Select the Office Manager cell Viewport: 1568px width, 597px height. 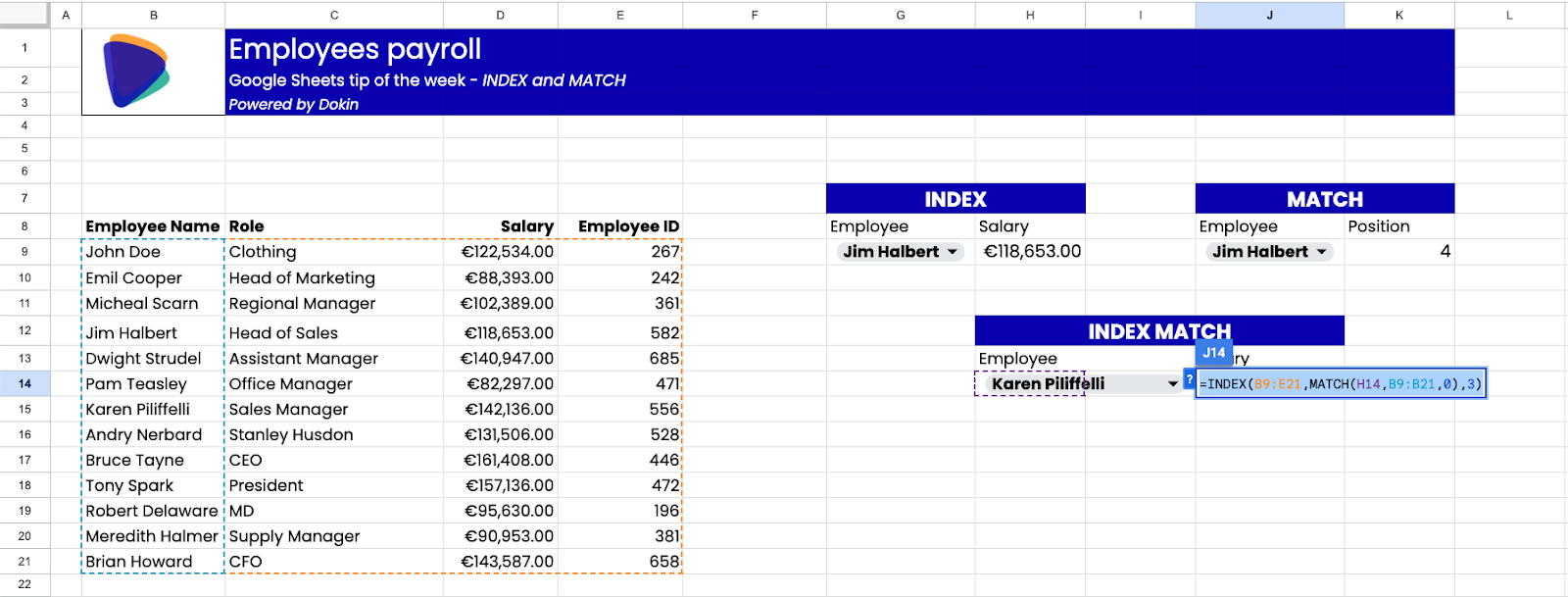coord(334,384)
